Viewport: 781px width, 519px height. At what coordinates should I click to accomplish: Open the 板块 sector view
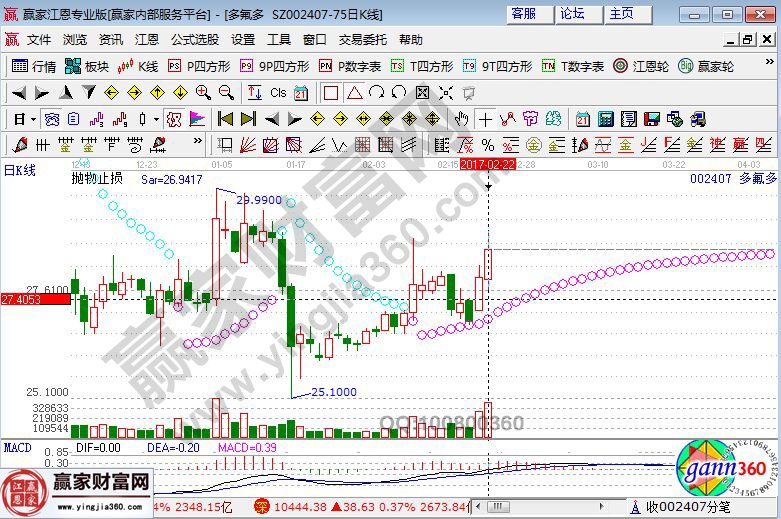point(86,66)
